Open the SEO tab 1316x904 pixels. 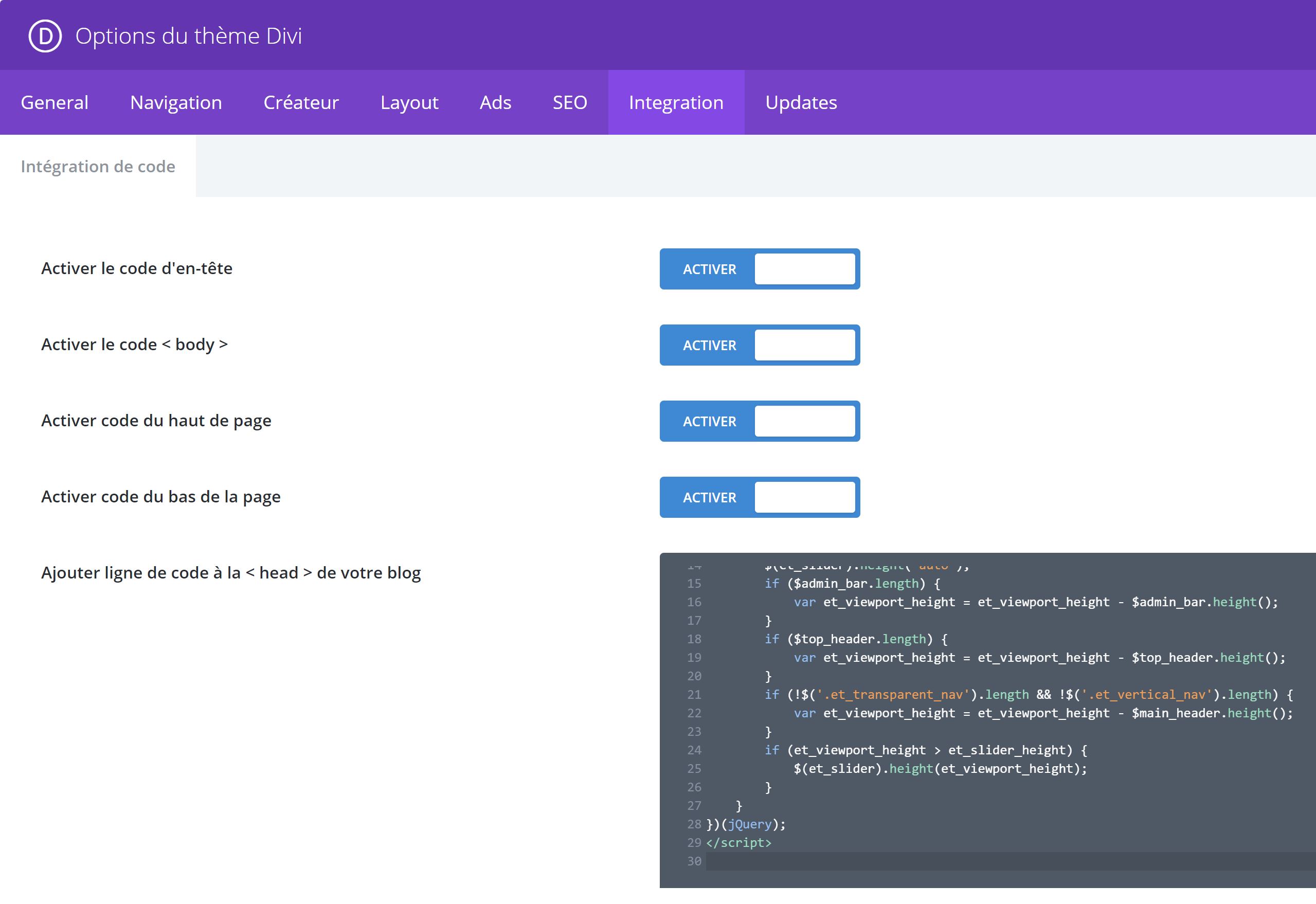pyautogui.click(x=569, y=102)
